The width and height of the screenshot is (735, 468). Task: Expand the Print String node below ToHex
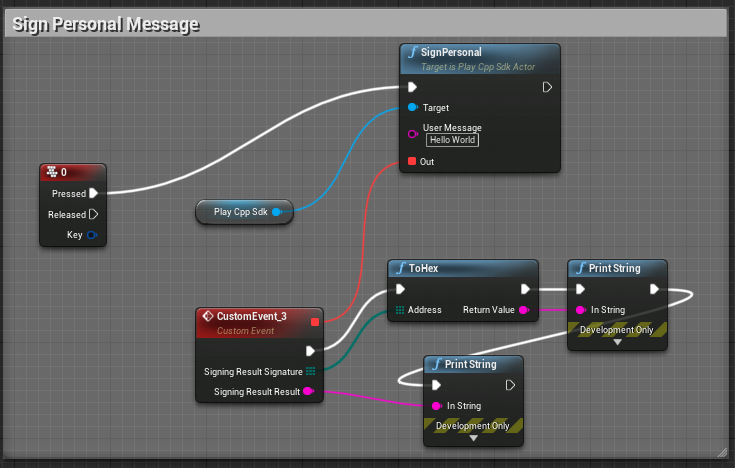(x=473, y=437)
